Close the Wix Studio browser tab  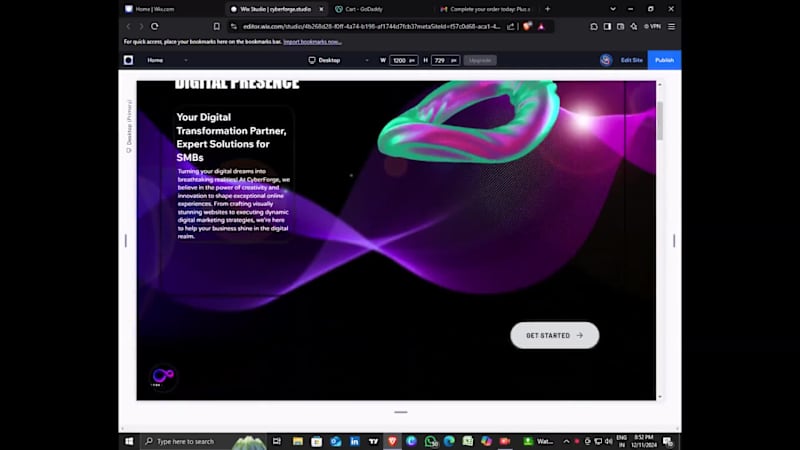tap(321, 9)
